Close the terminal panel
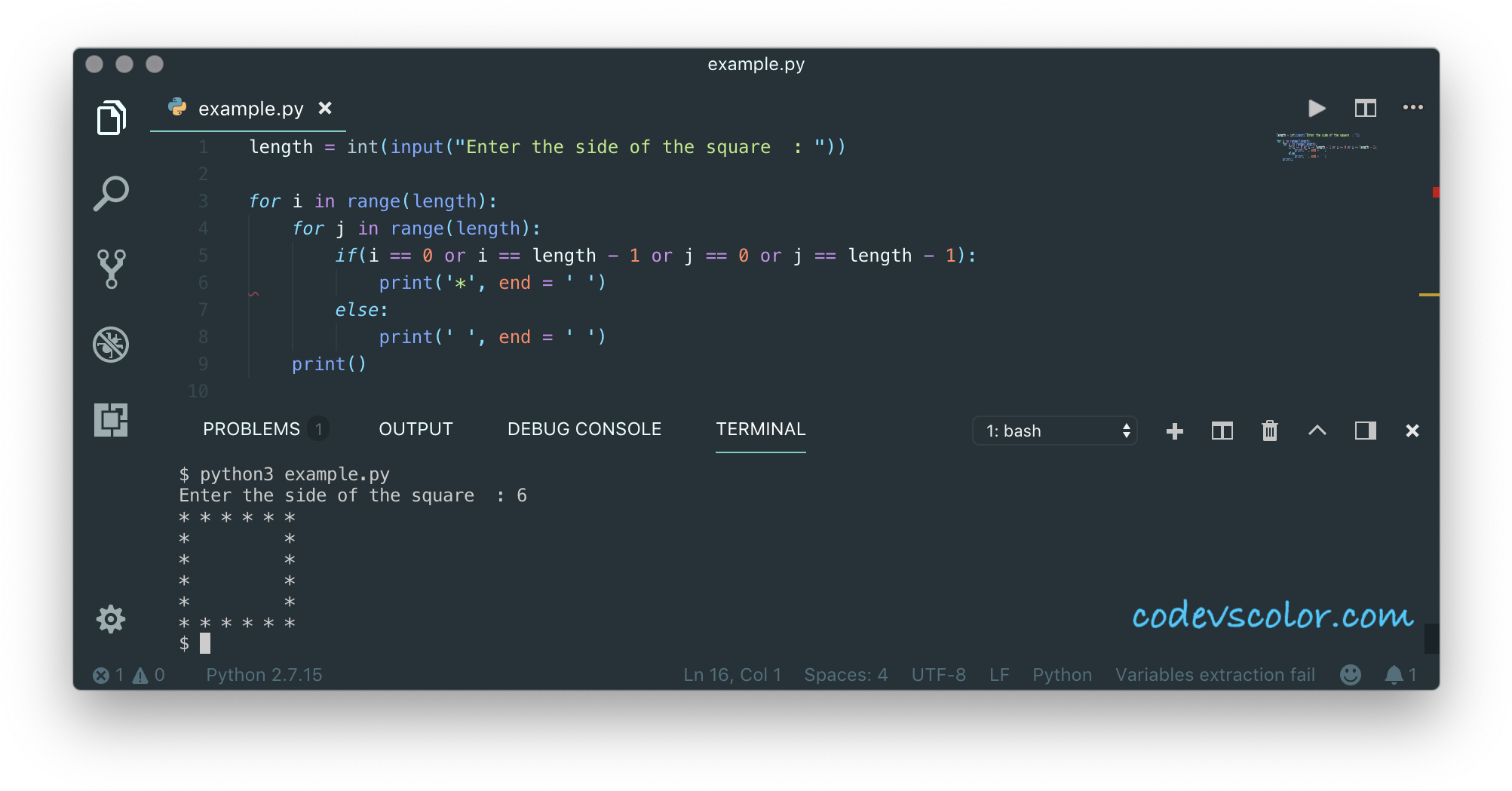Screen dimensions: 1512x791 [x=1412, y=431]
